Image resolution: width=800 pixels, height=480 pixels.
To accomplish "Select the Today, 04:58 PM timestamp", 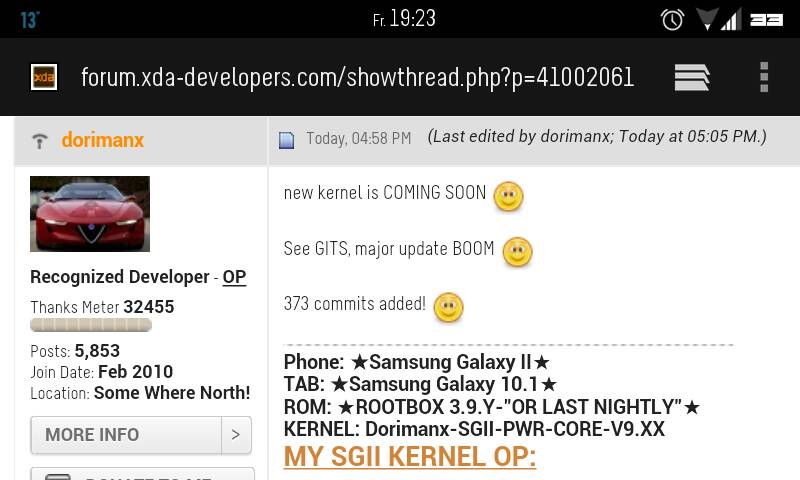I will coord(359,138).
